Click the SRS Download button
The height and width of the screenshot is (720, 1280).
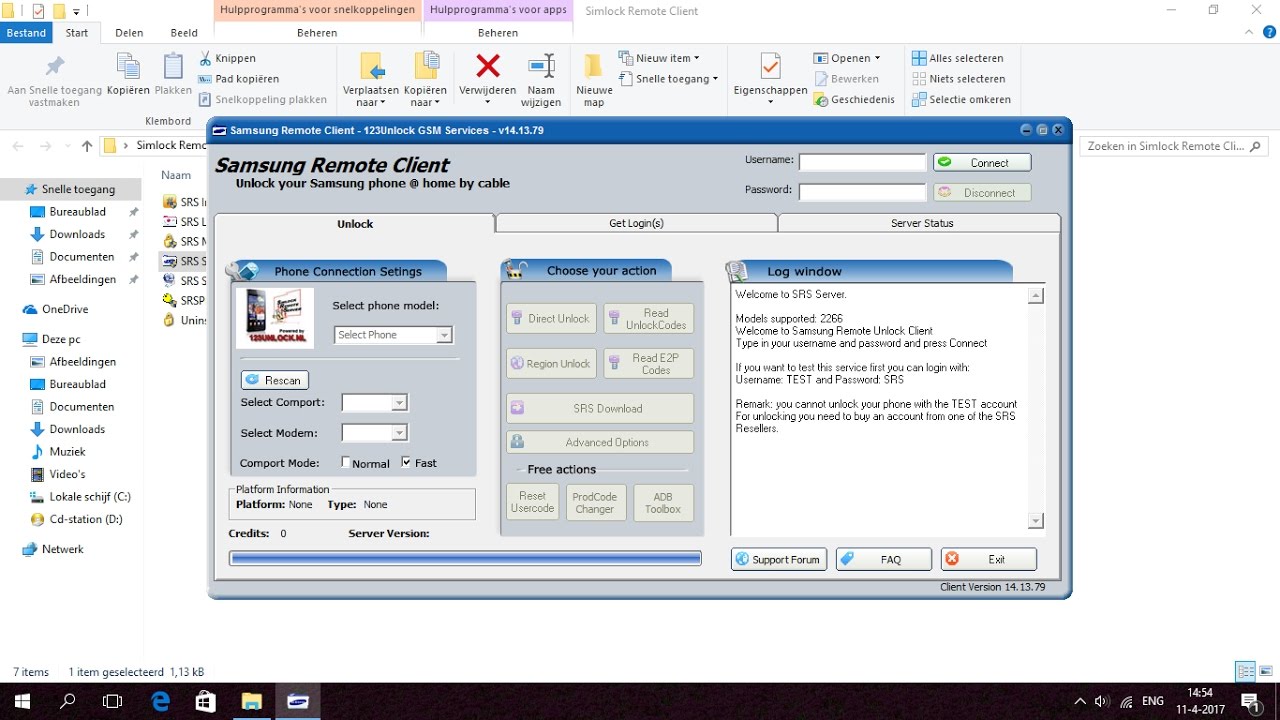(600, 408)
